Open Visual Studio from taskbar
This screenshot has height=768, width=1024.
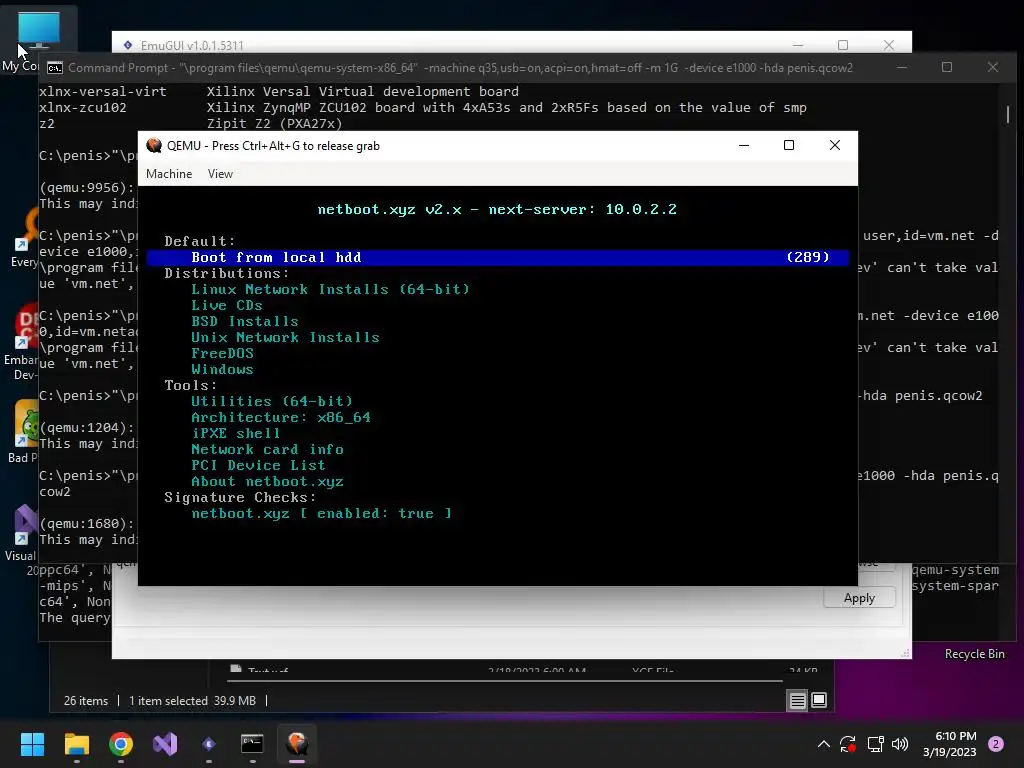click(165, 744)
